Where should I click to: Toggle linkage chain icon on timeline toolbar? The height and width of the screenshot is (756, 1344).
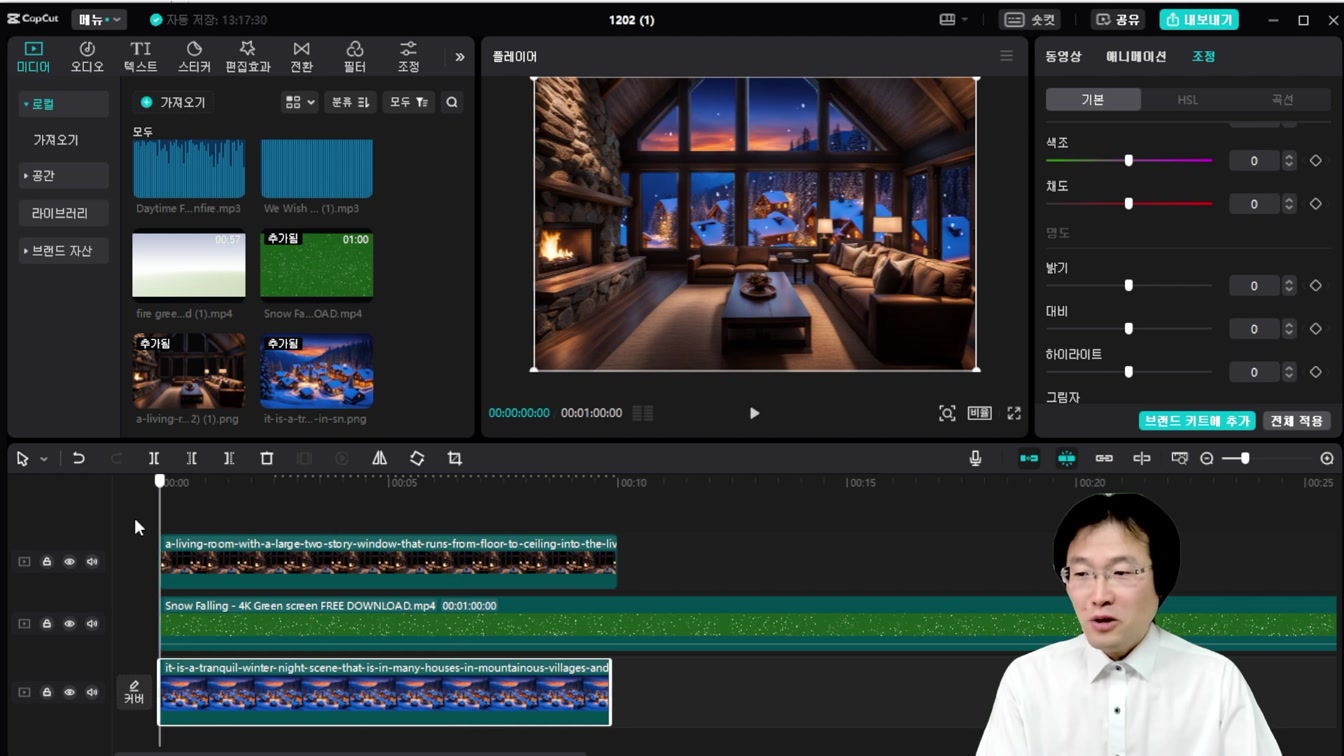point(1104,458)
